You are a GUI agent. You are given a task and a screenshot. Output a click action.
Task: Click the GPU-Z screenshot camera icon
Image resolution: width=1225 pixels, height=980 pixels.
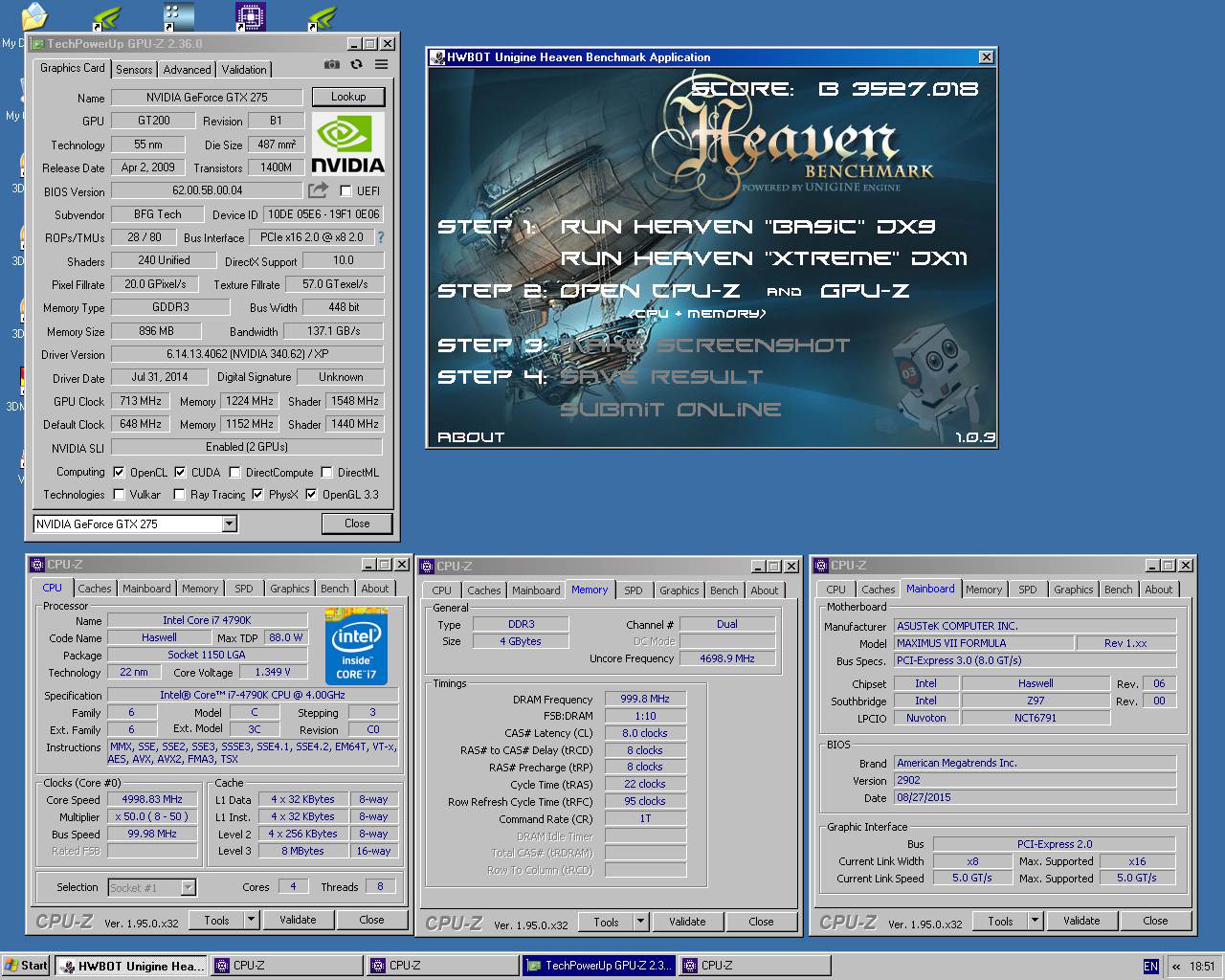331,65
